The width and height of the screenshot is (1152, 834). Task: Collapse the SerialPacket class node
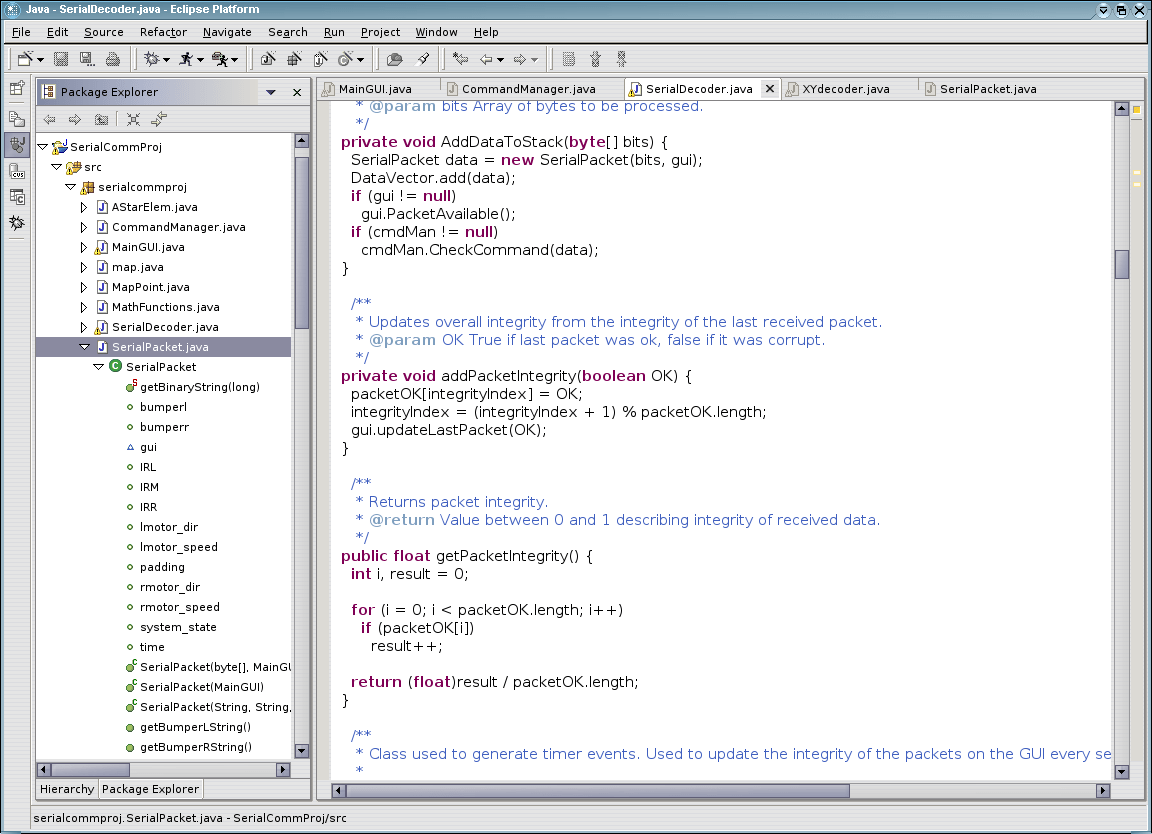(x=98, y=367)
